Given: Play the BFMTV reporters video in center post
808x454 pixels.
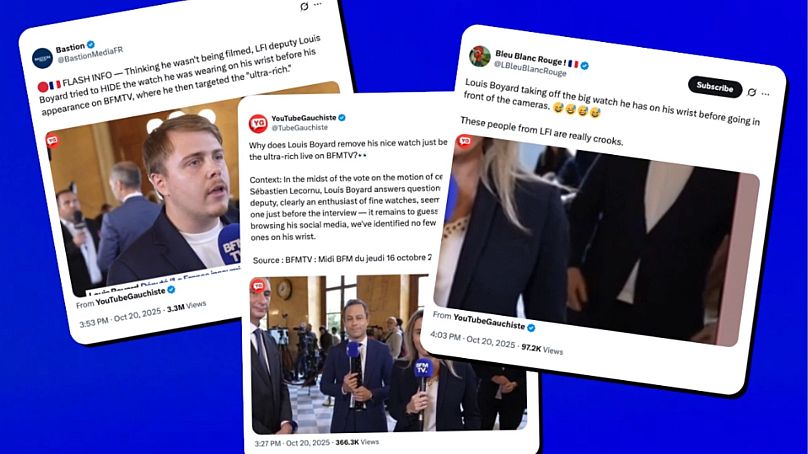Looking at the screenshot, I should pyautogui.click(x=389, y=355).
